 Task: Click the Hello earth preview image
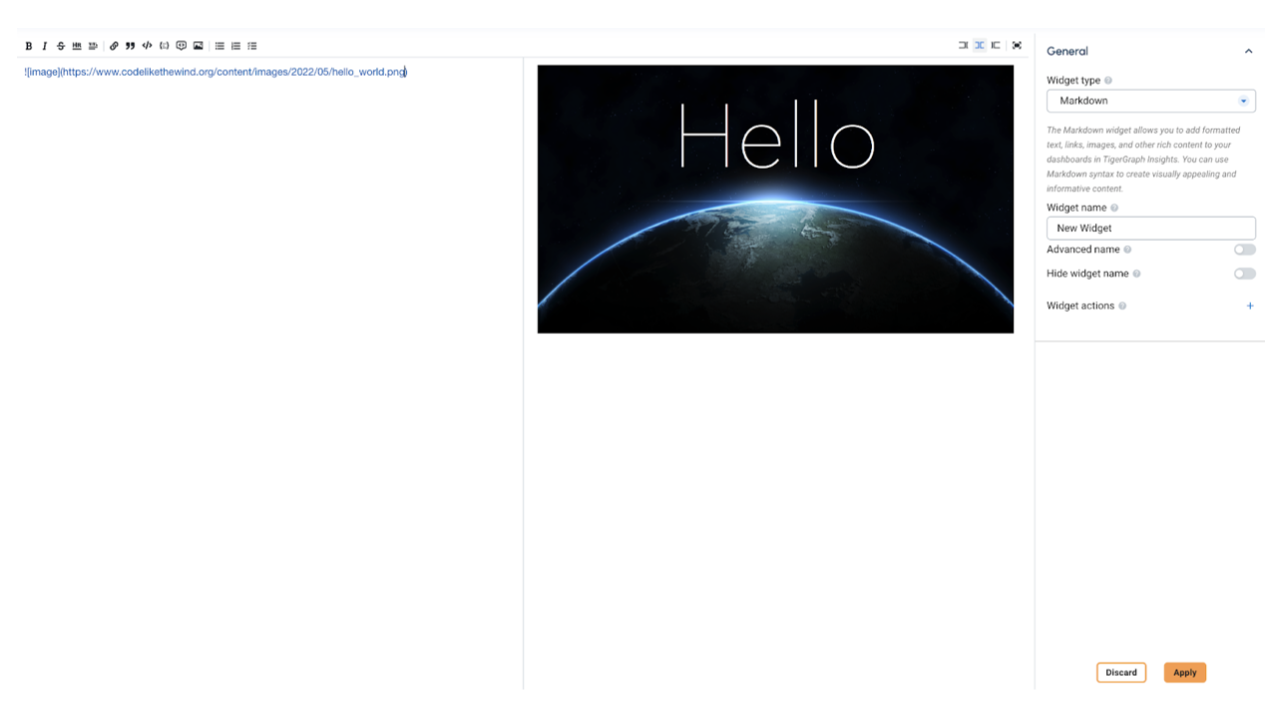[x=775, y=198]
